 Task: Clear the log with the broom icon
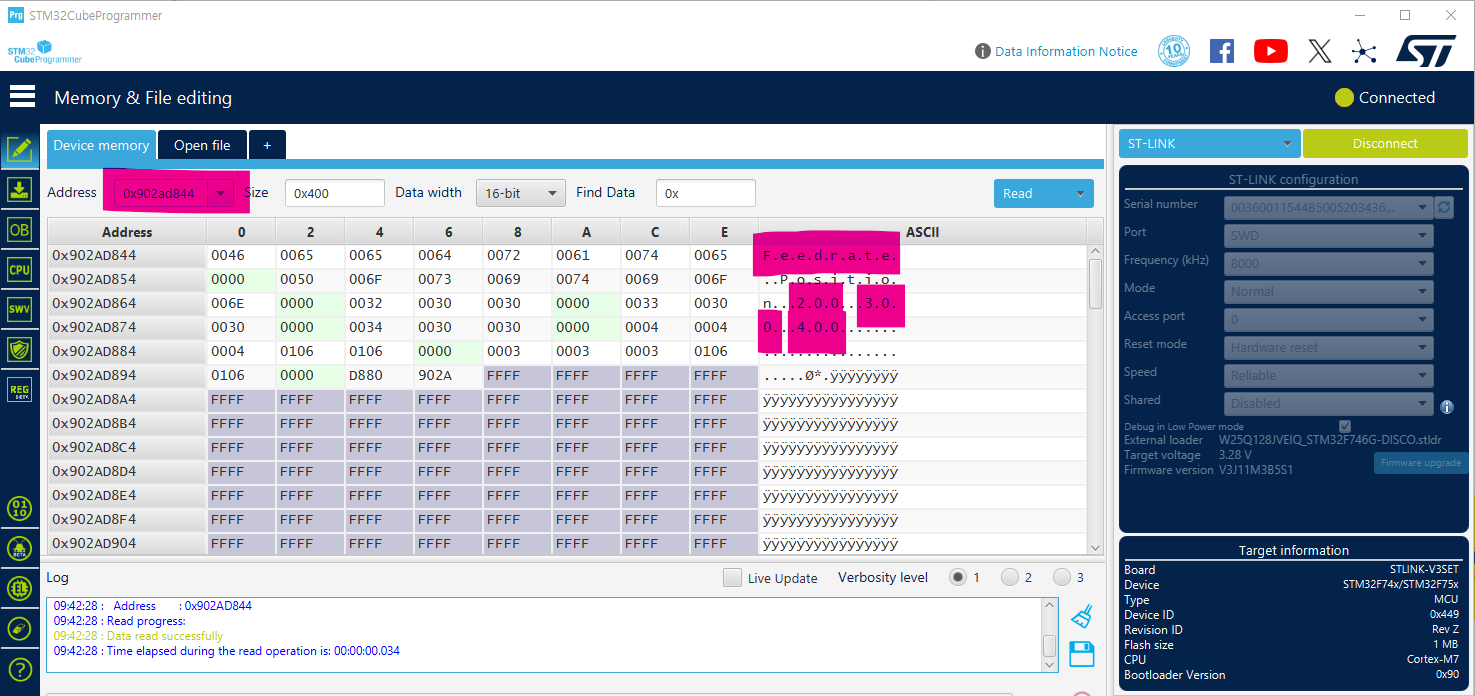pyautogui.click(x=1081, y=617)
